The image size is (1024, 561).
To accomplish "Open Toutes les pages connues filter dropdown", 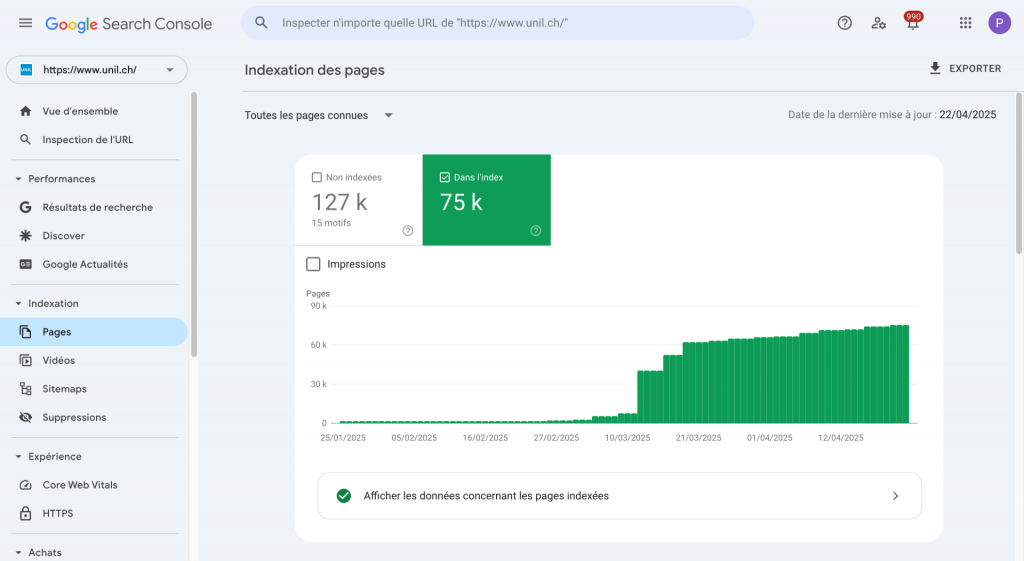I will 319,116.
